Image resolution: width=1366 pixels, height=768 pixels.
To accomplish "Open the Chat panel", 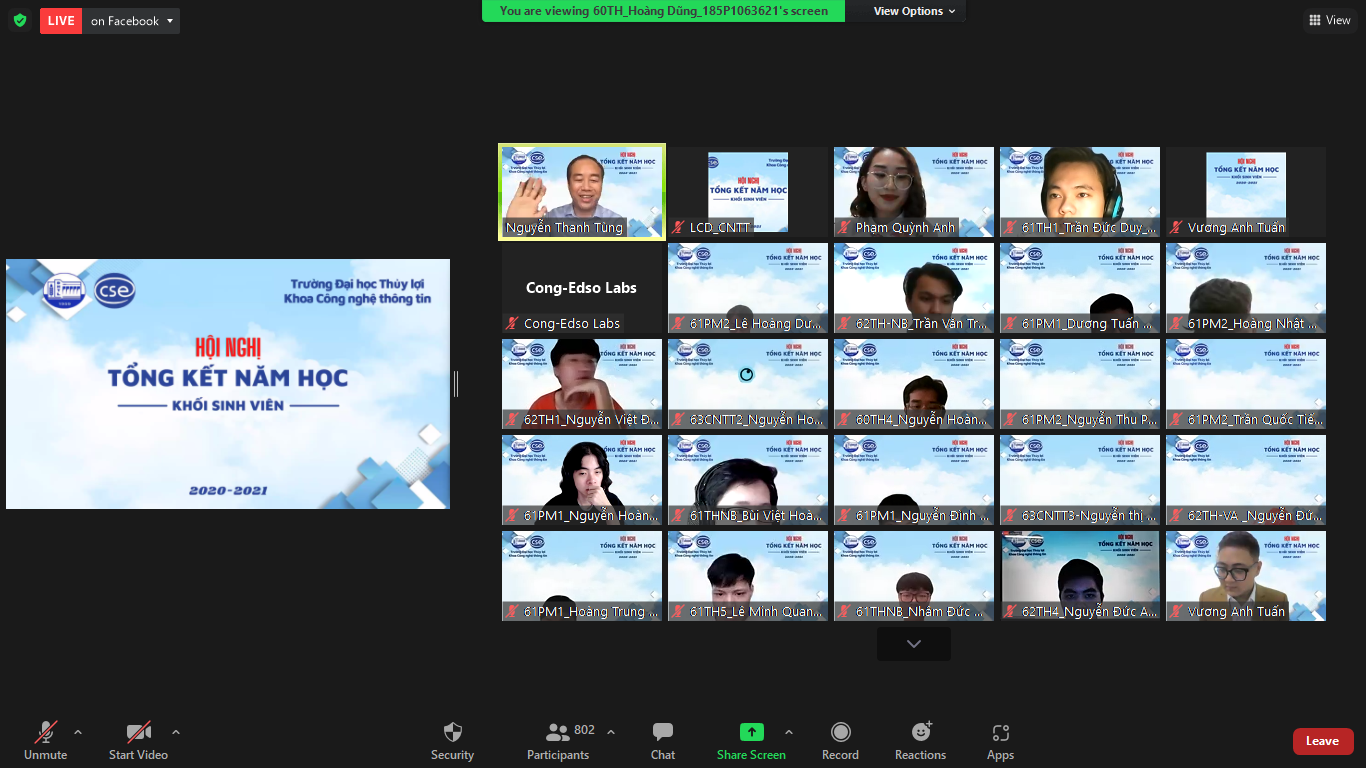I will tap(662, 733).
